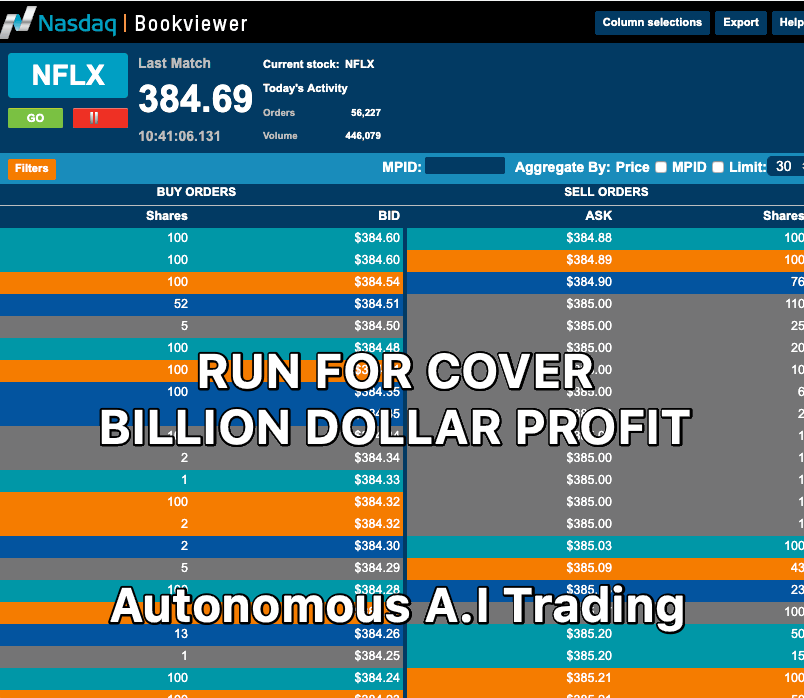Select bid $384.26 with 13 shares
804x698 pixels.
202,634
